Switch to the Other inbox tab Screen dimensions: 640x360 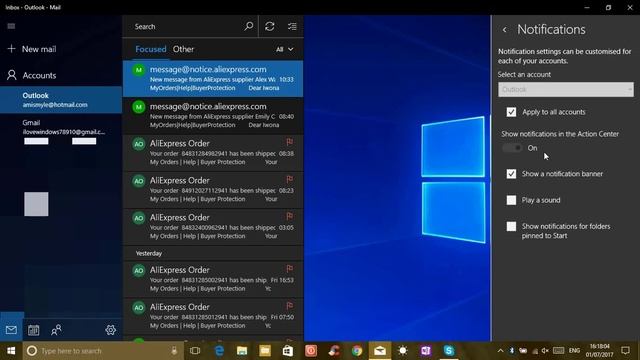tap(183, 49)
